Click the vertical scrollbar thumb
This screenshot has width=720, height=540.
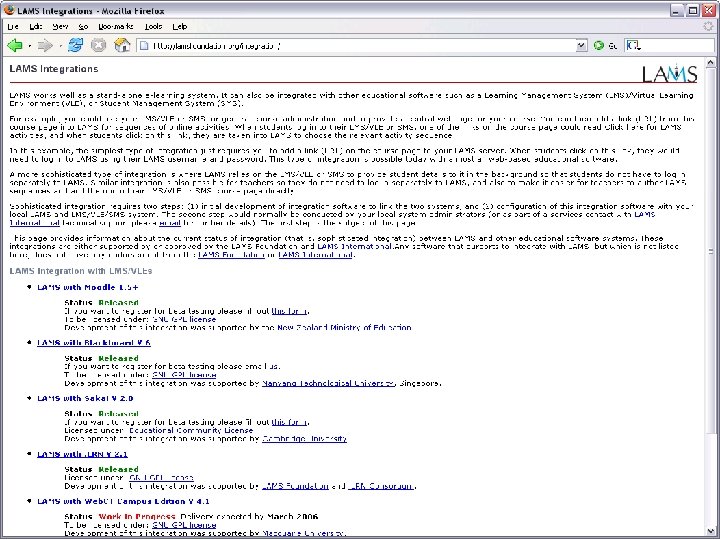[710, 251]
